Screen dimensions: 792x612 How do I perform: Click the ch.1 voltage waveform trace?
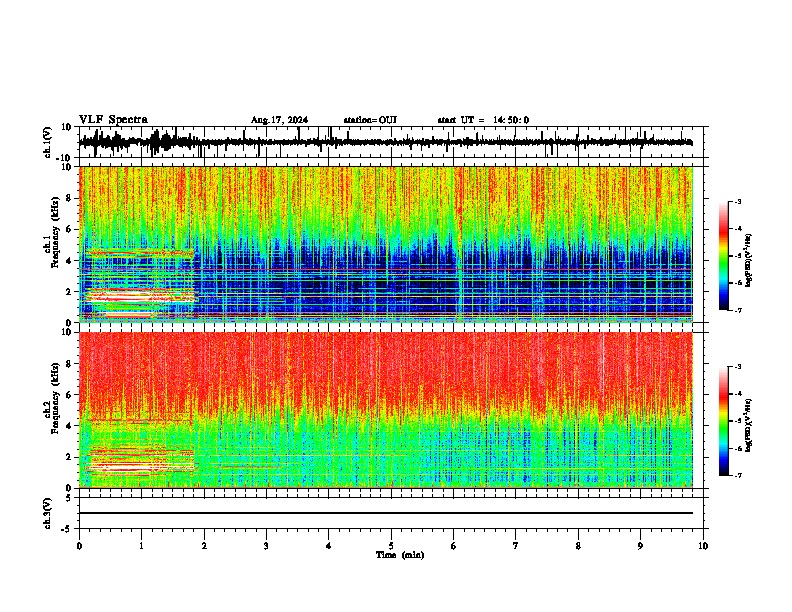pyautogui.click(x=385, y=142)
